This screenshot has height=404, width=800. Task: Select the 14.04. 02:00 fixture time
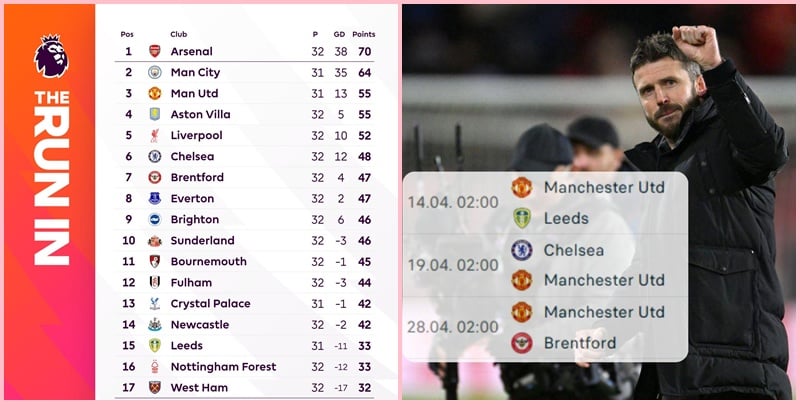tap(453, 202)
